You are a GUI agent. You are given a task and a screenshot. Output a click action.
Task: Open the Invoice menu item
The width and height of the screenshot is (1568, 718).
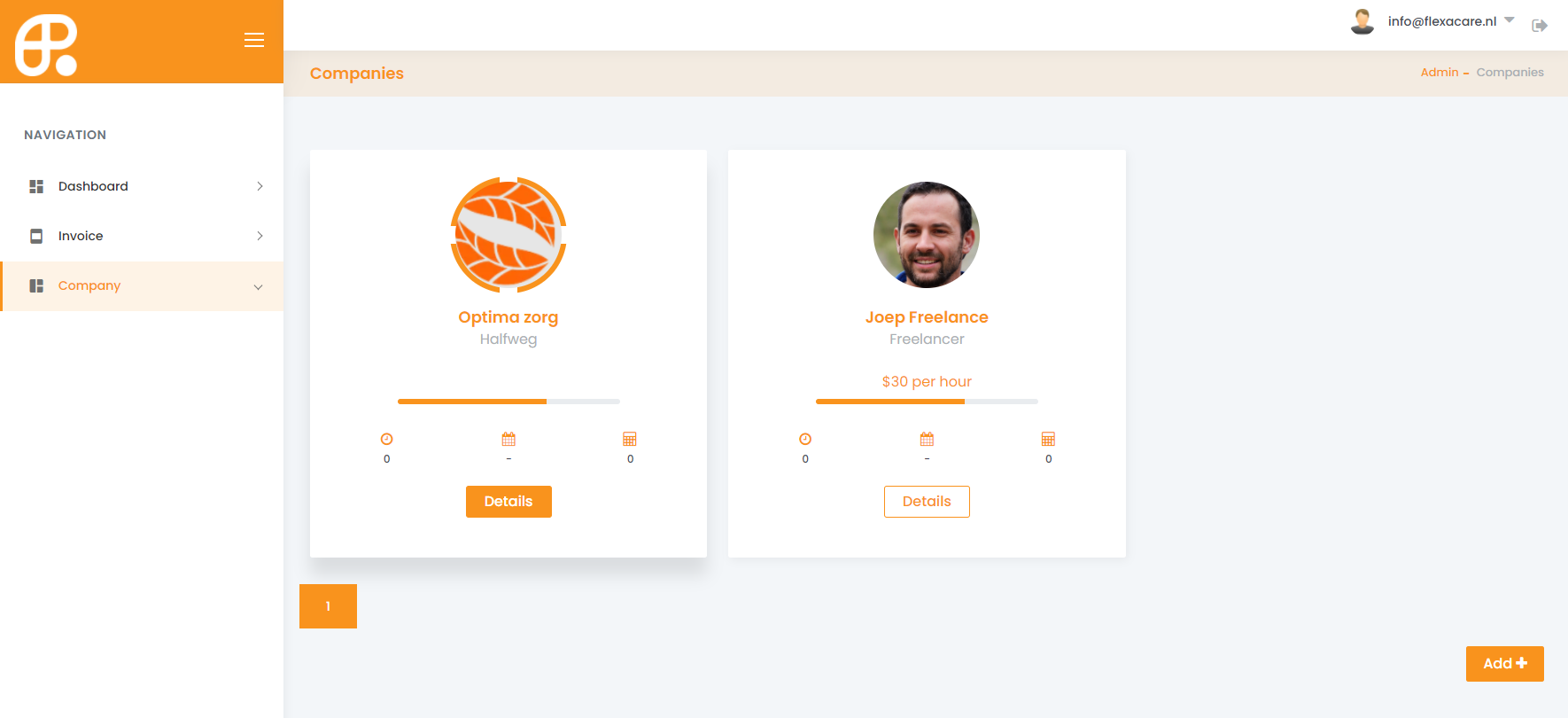tap(142, 236)
